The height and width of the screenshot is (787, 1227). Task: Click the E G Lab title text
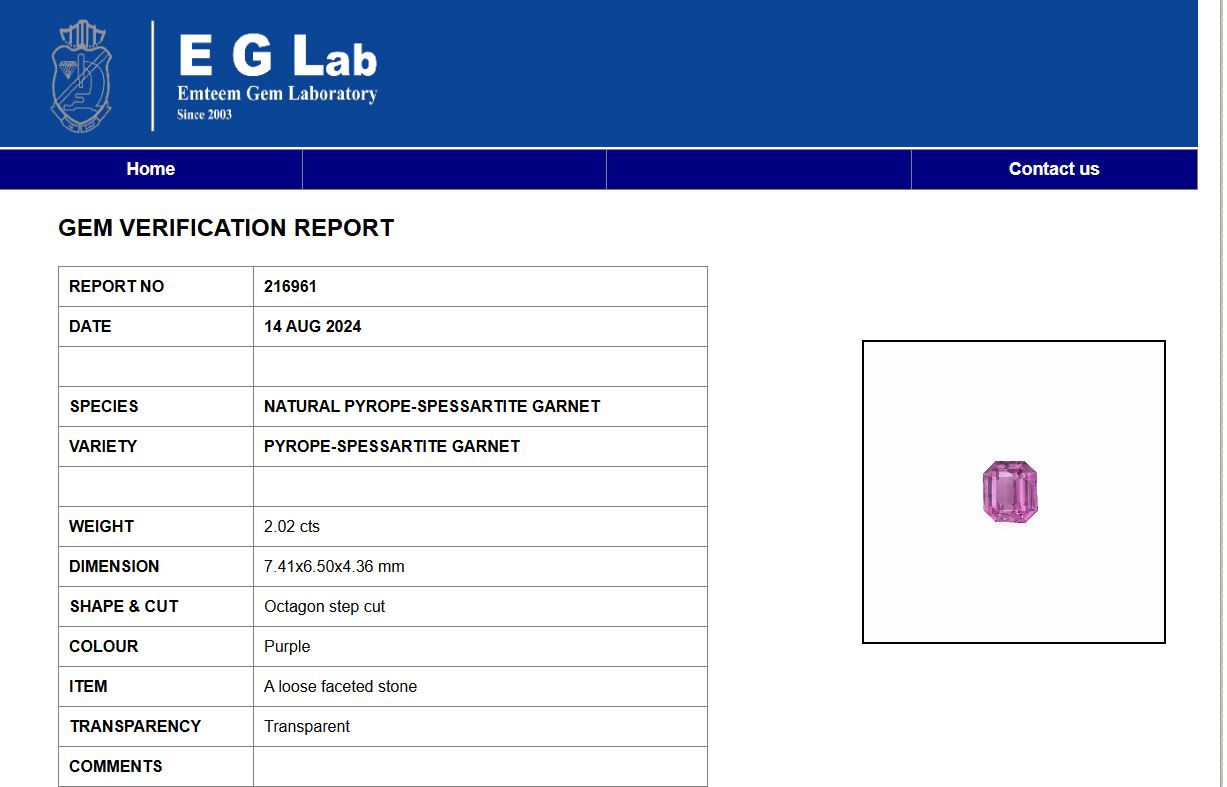(277, 56)
